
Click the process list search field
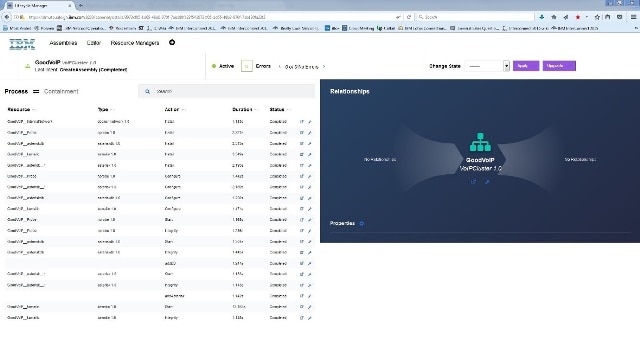[227, 91]
